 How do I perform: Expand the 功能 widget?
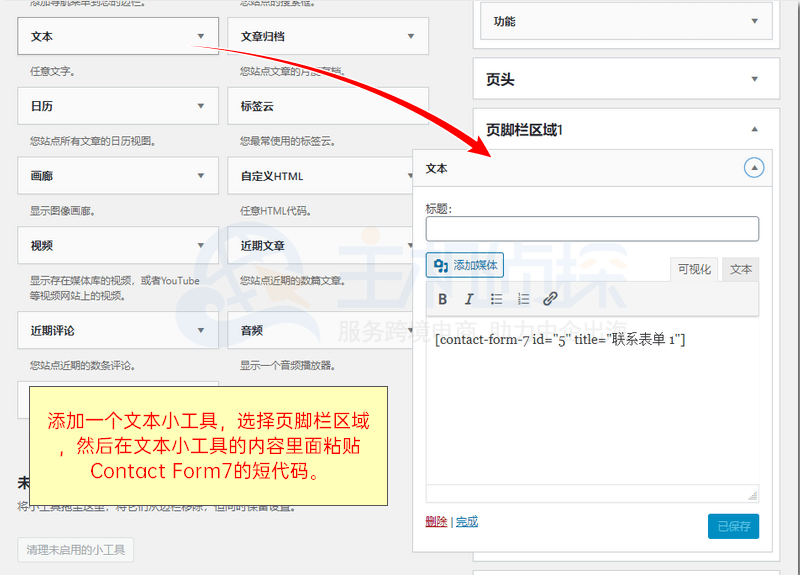tap(754, 21)
